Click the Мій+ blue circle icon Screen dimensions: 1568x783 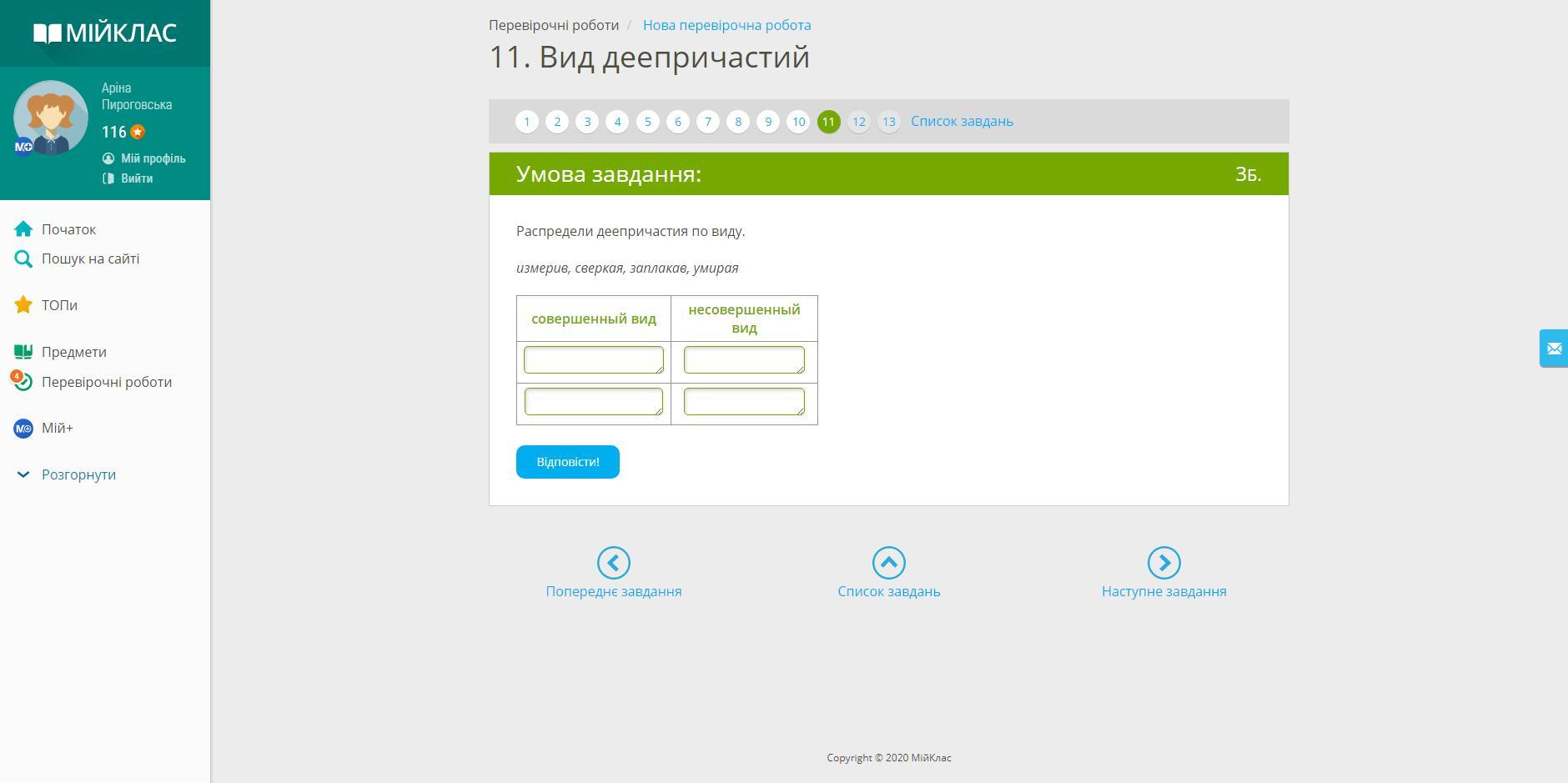coord(23,429)
